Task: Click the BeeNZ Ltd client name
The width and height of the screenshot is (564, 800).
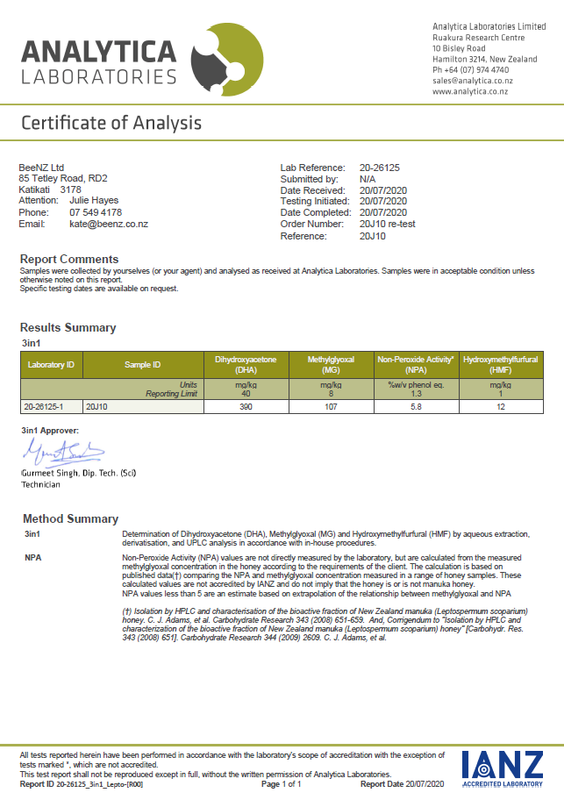Action: [41, 167]
